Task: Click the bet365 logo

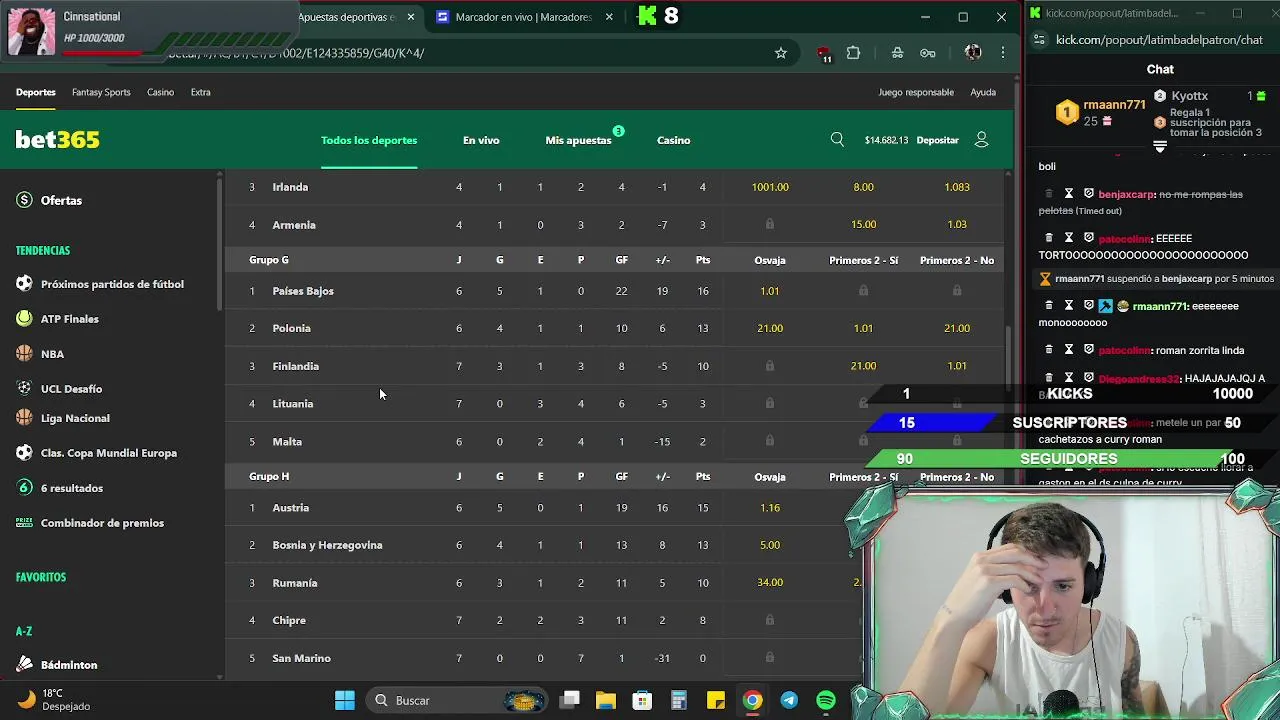Action: click(x=57, y=140)
